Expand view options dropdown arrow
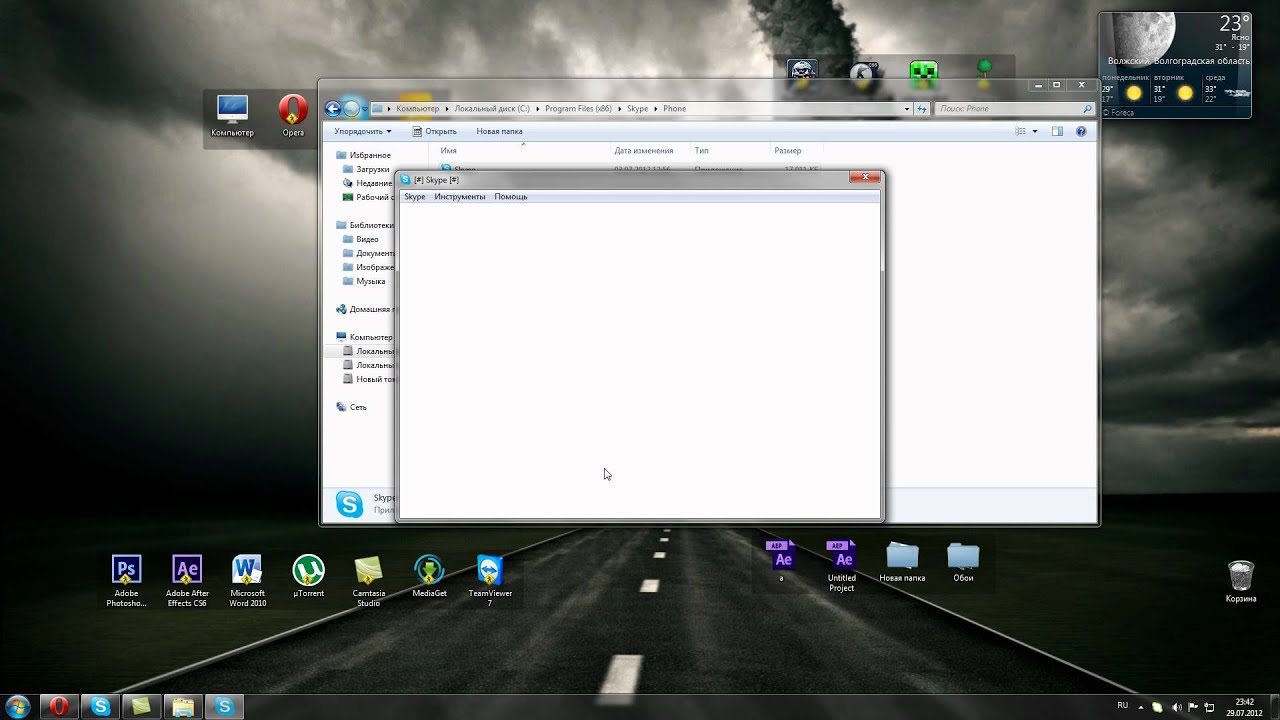This screenshot has height=720, width=1280. (x=1035, y=131)
